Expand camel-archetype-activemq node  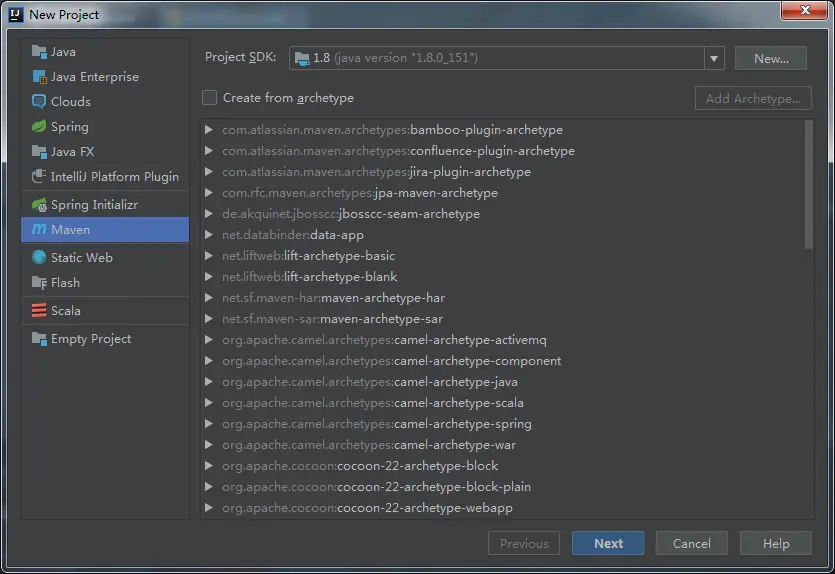209,340
